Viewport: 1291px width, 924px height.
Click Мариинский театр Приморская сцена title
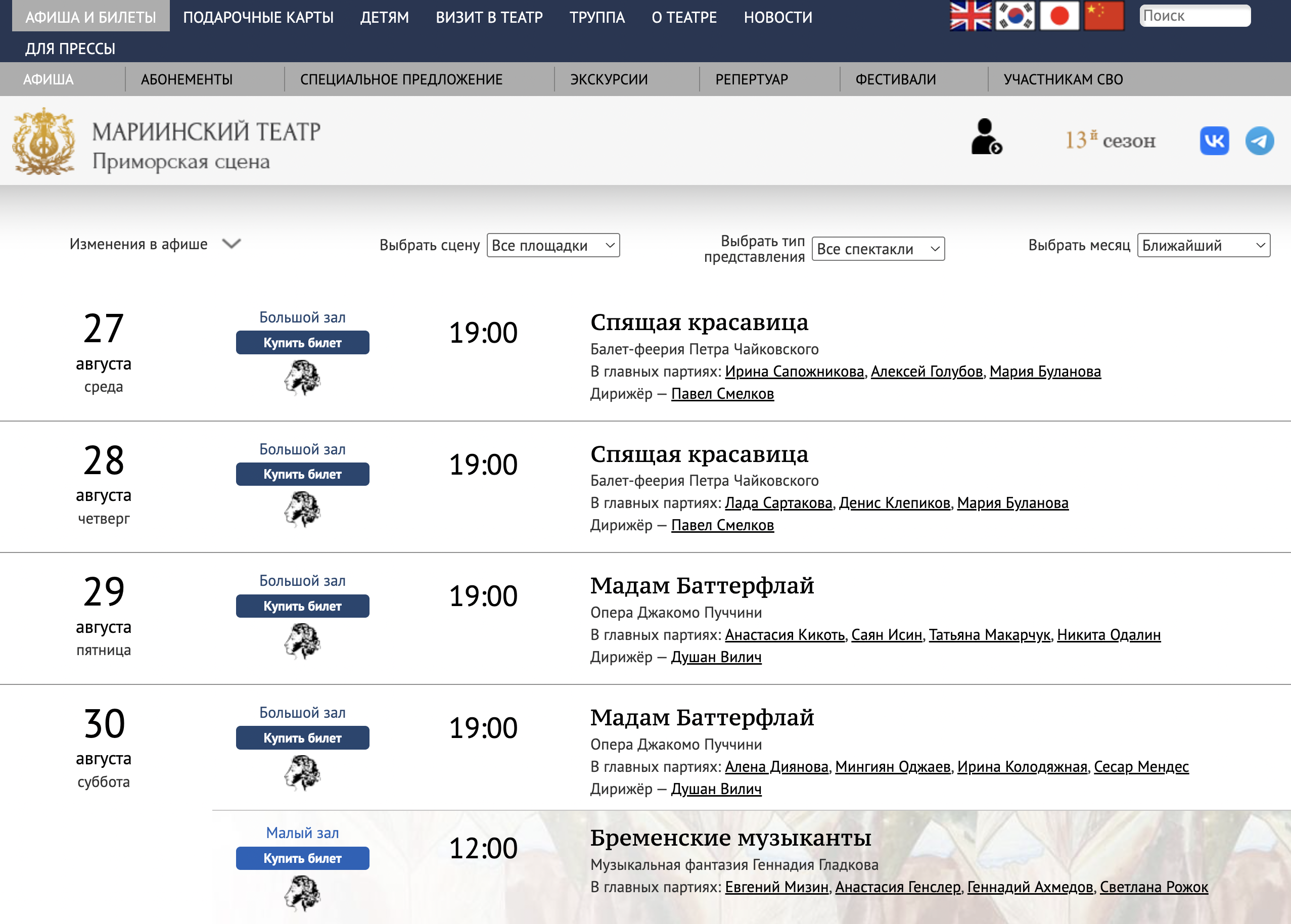pos(206,145)
